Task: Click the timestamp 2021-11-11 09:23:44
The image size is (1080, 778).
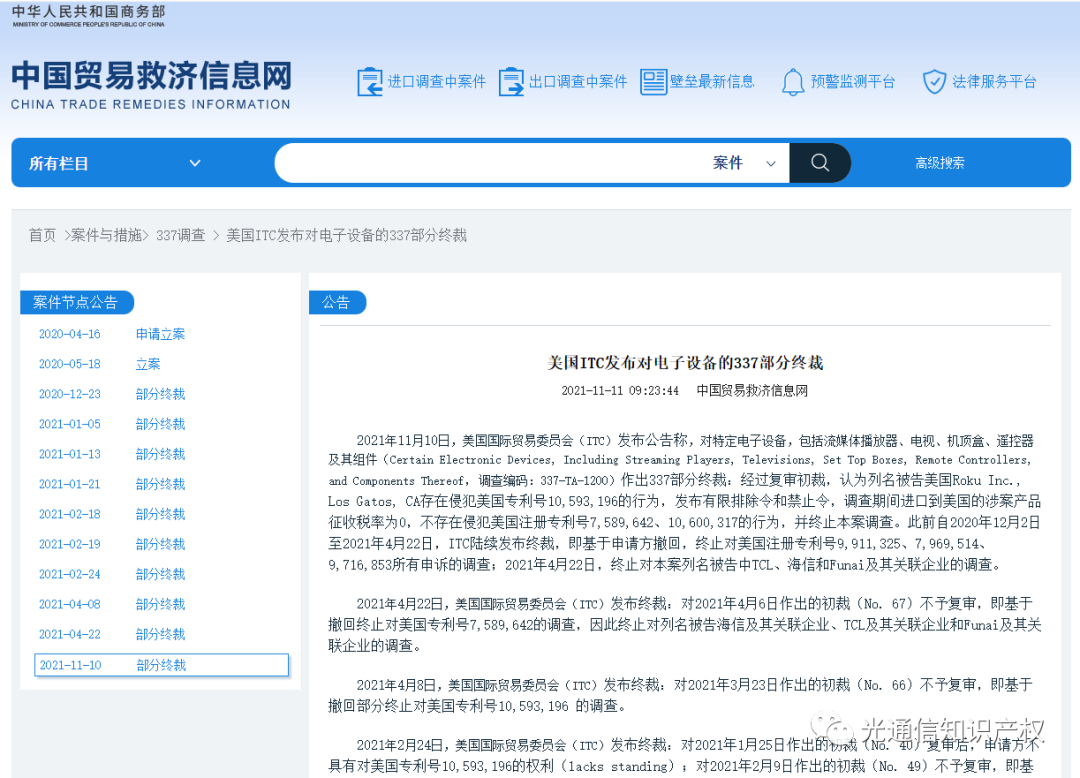Action: click(620, 391)
